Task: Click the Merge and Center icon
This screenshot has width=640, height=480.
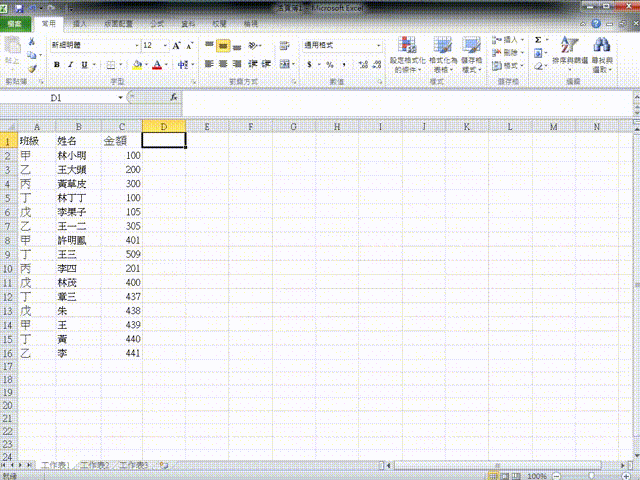Action: pos(284,64)
